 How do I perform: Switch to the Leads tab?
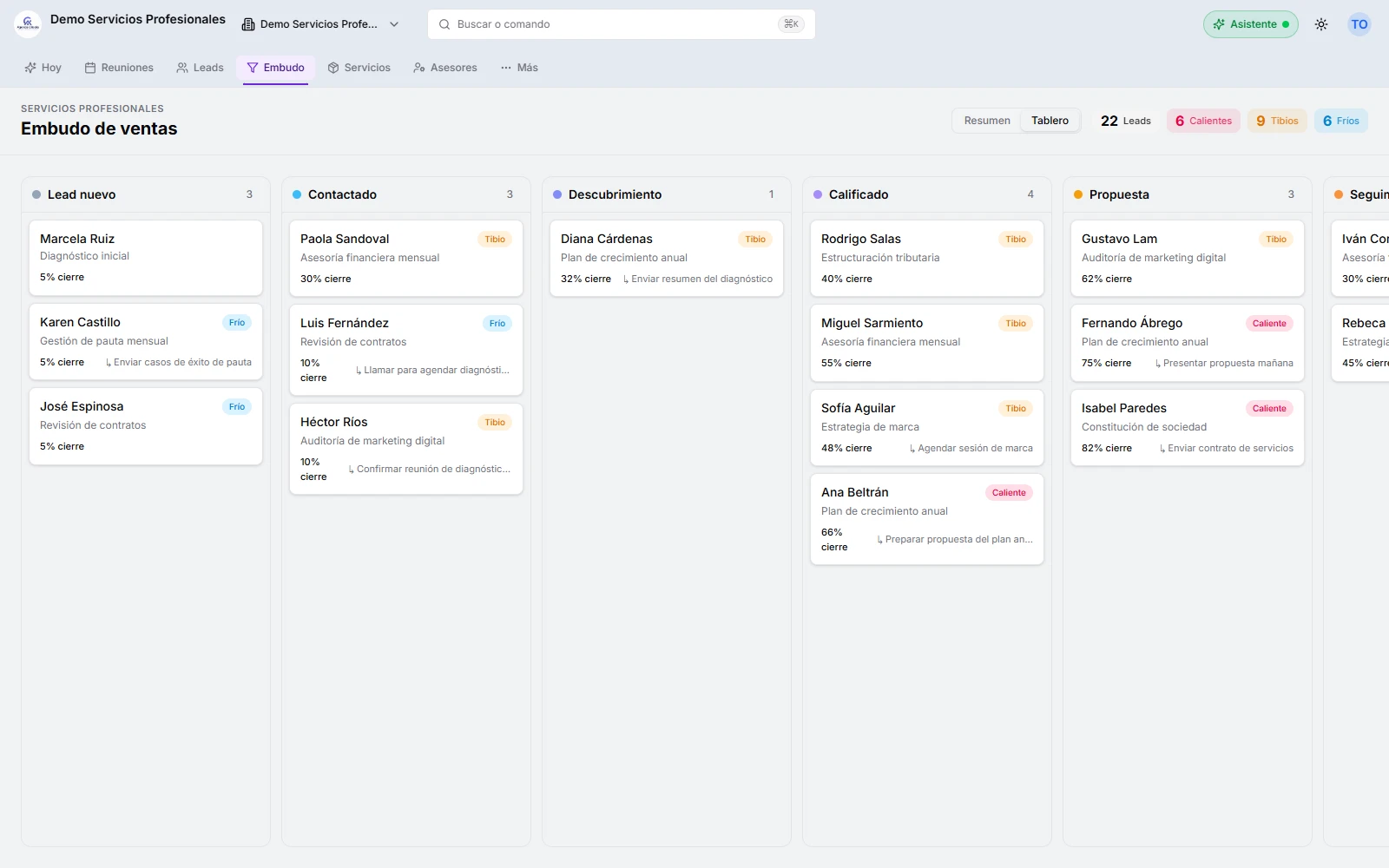pyautogui.click(x=200, y=68)
